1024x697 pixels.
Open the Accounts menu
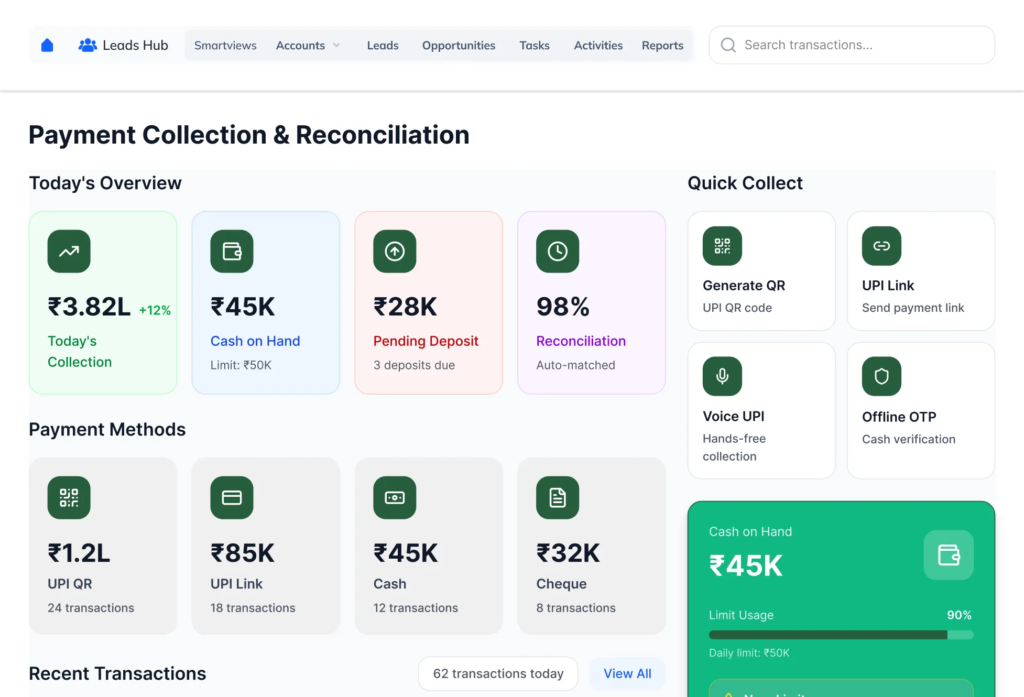coord(300,45)
